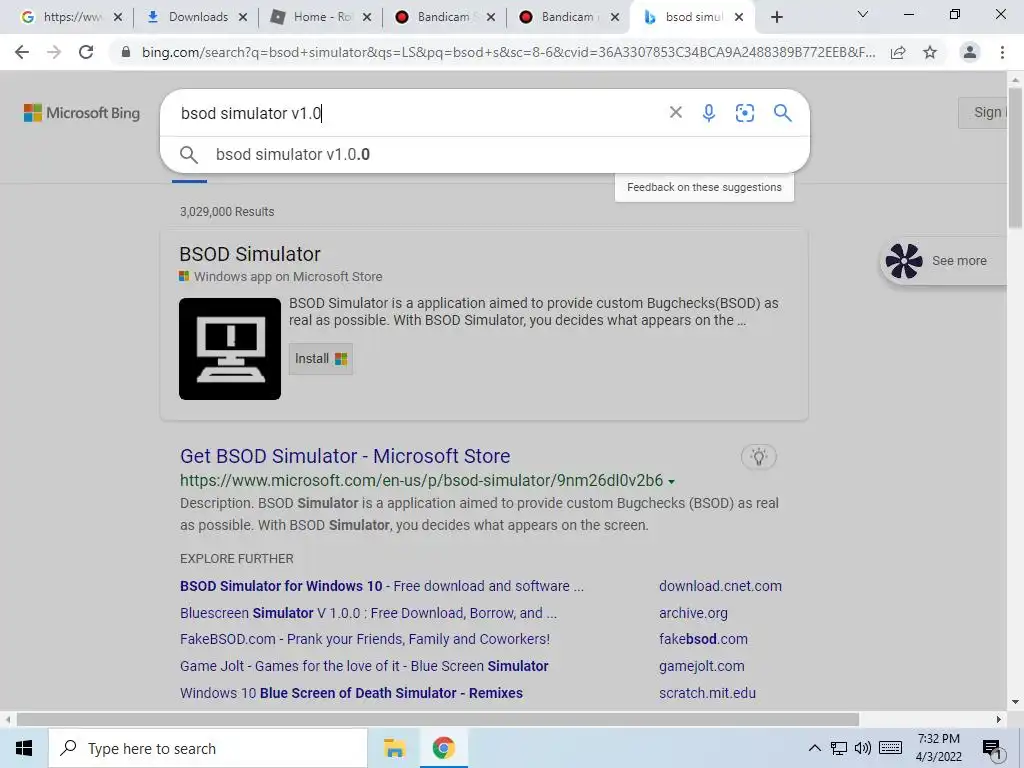Click the Sign in button

coord(983,112)
